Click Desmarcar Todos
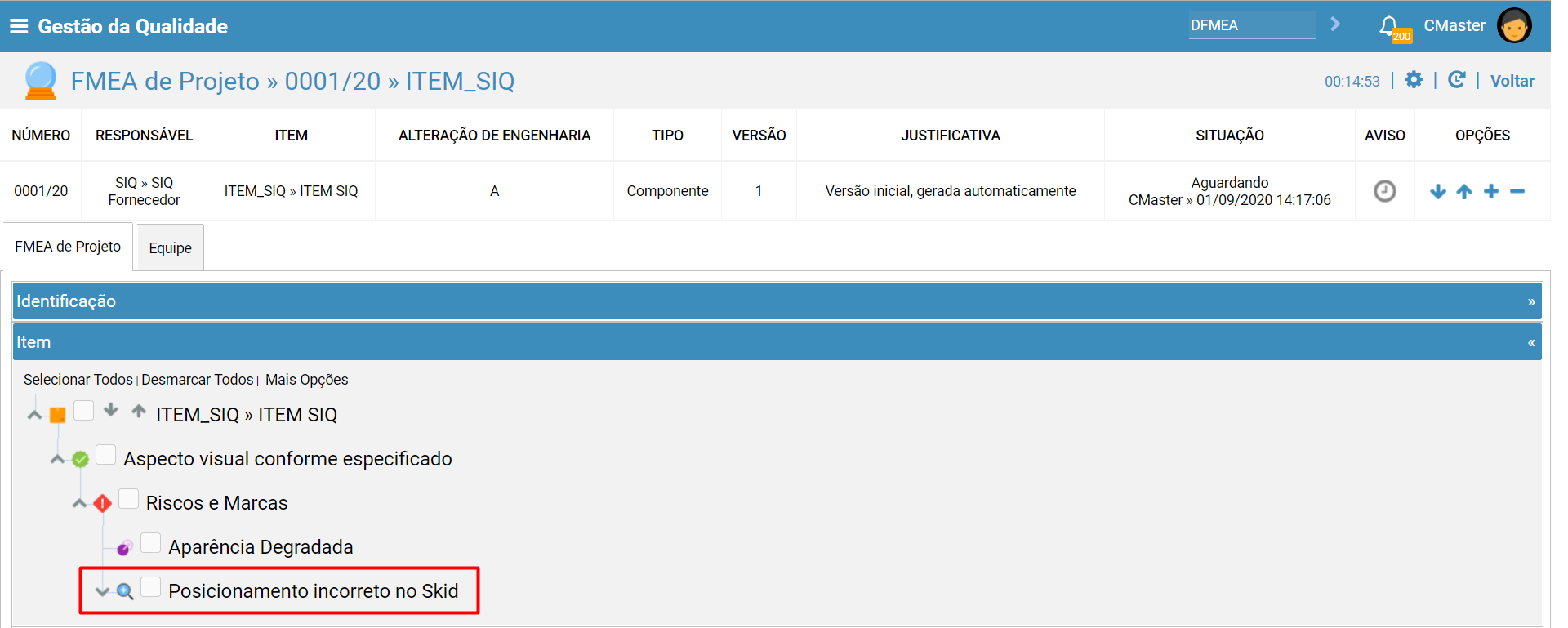 198,380
